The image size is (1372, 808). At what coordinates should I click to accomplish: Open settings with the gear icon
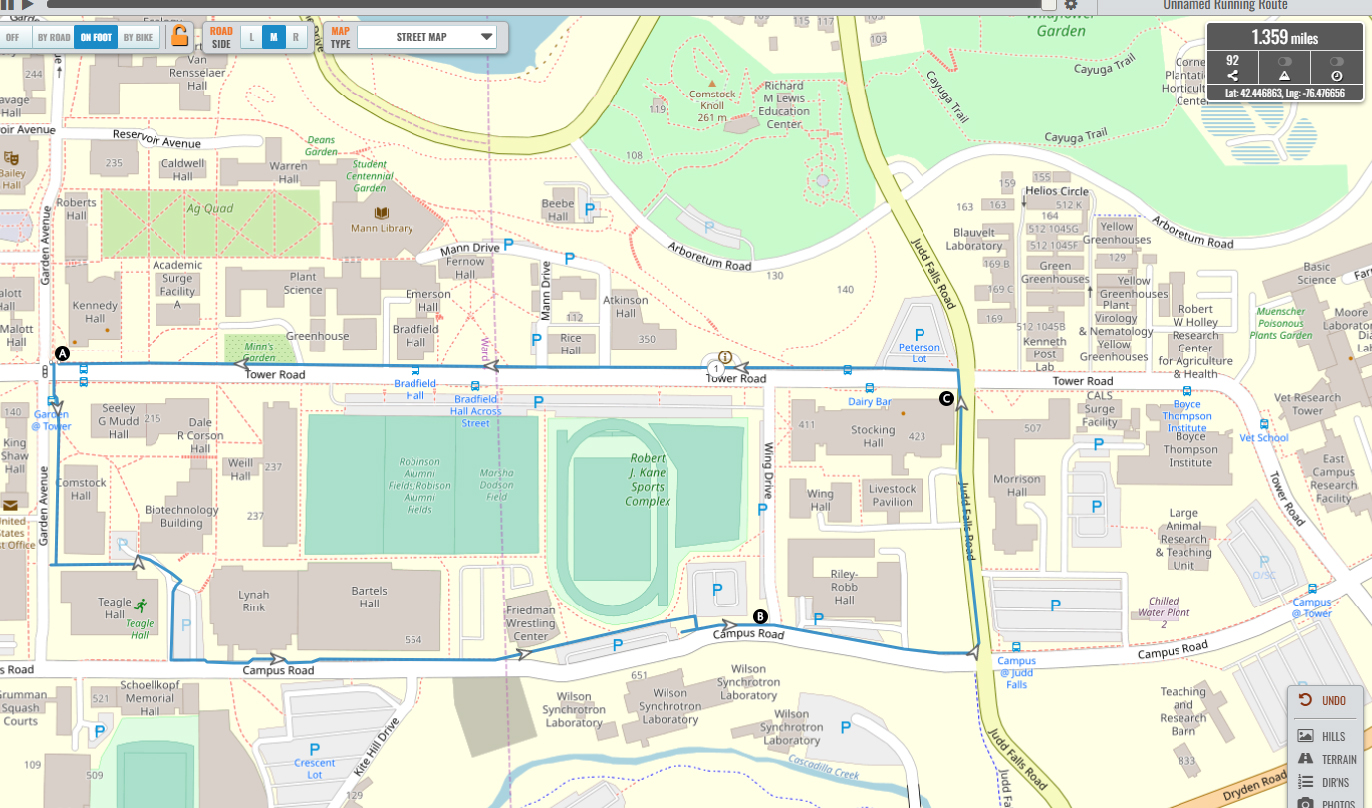pyautogui.click(x=1070, y=5)
